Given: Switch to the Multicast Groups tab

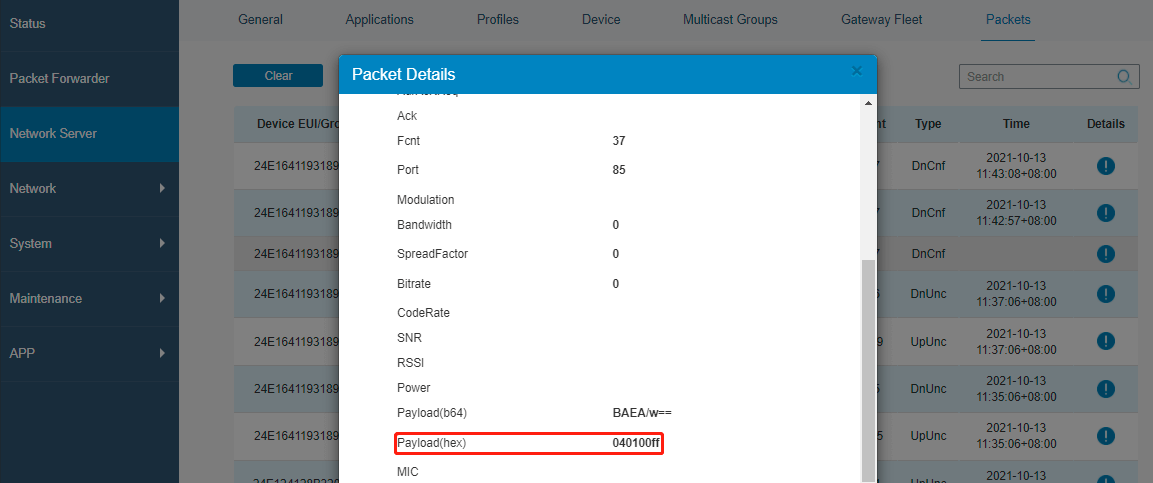Looking at the screenshot, I should pyautogui.click(x=729, y=20).
